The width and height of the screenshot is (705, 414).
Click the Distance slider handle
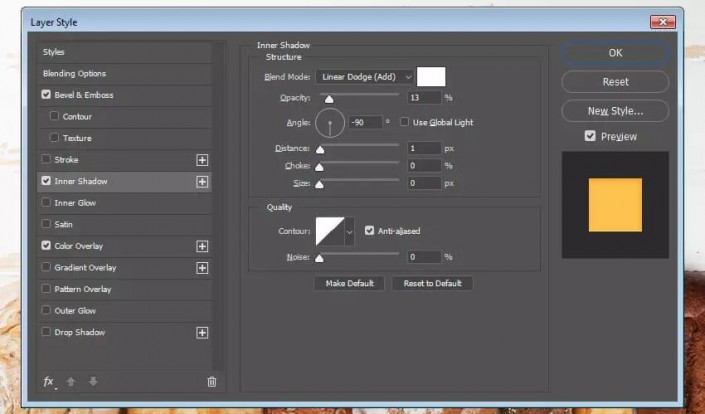pyautogui.click(x=320, y=150)
